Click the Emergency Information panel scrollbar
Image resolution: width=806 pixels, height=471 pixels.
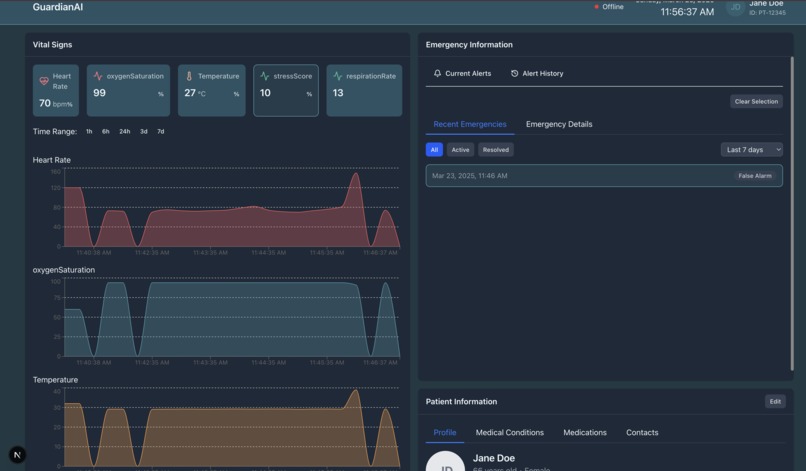click(x=792, y=213)
